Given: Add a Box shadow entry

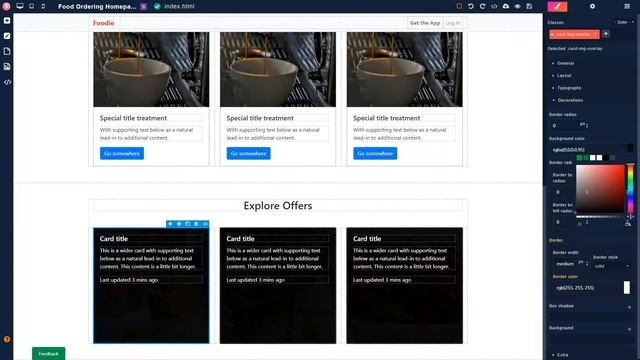Looking at the screenshot, I should click(x=629, y=307).
